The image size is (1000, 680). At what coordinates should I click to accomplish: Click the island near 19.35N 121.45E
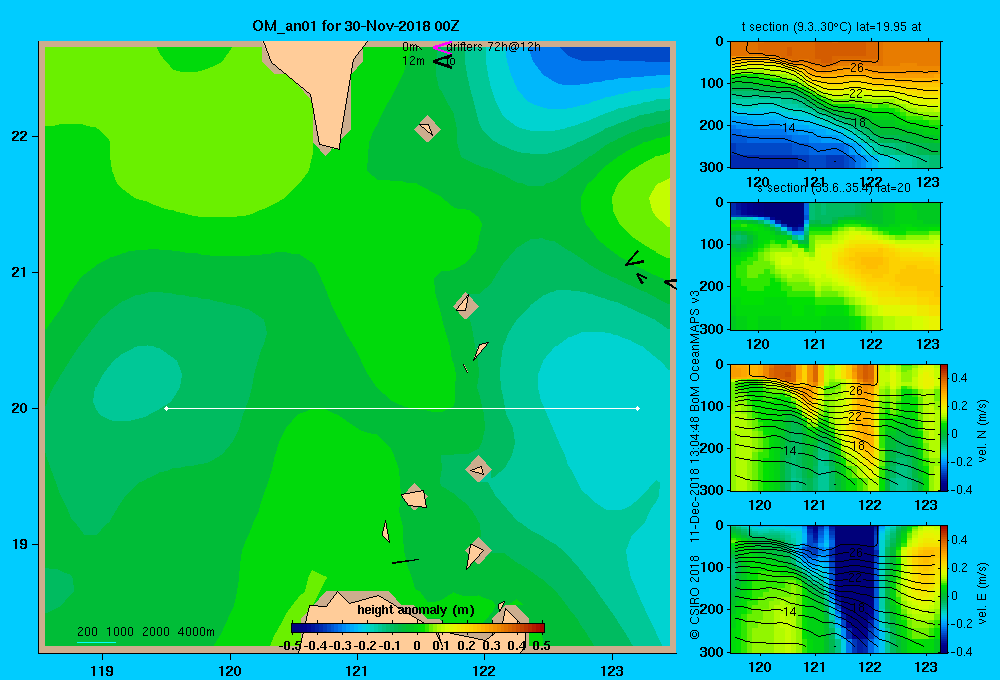[415, 497]
